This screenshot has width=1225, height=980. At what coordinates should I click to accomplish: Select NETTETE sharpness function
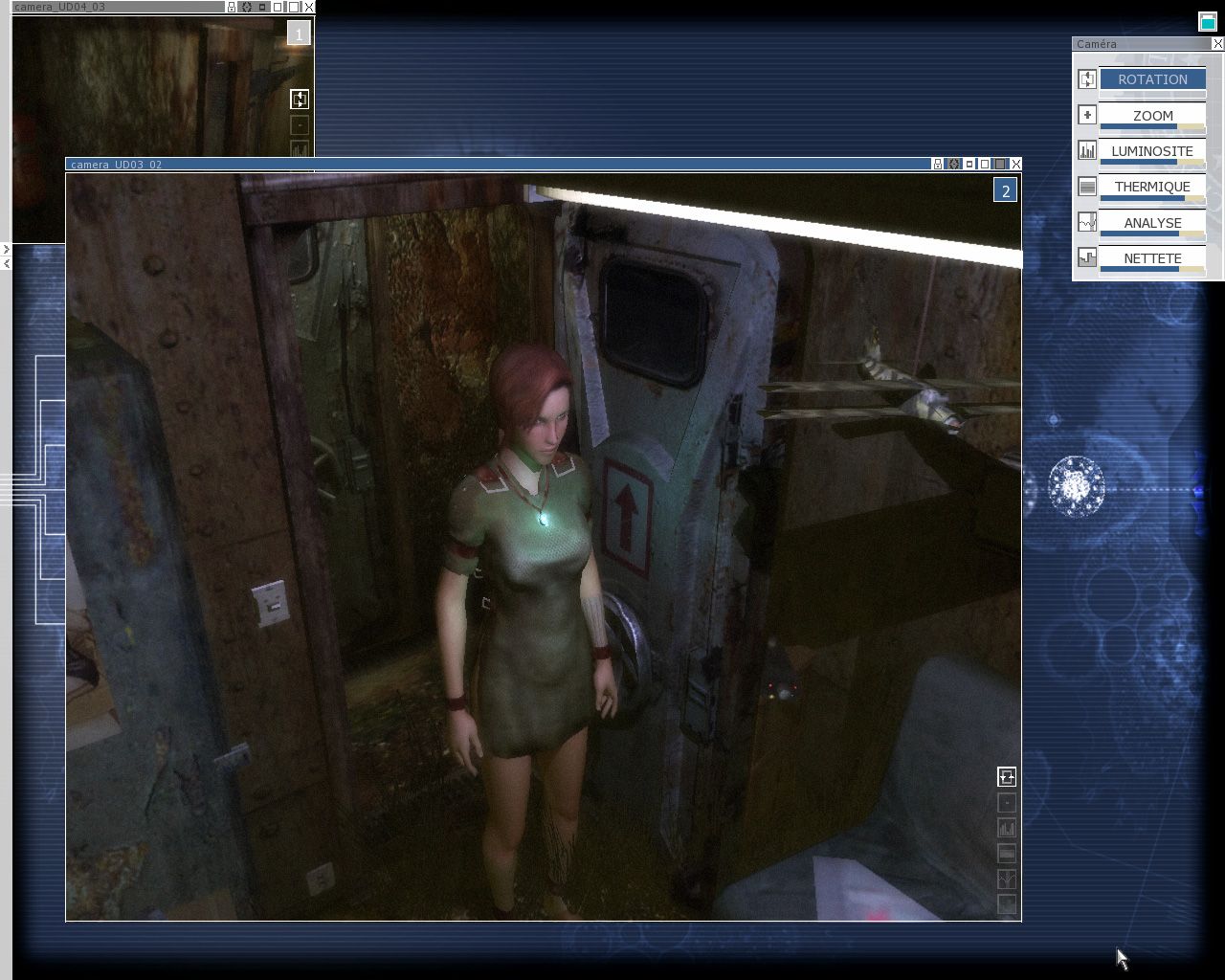(1152, 258)
